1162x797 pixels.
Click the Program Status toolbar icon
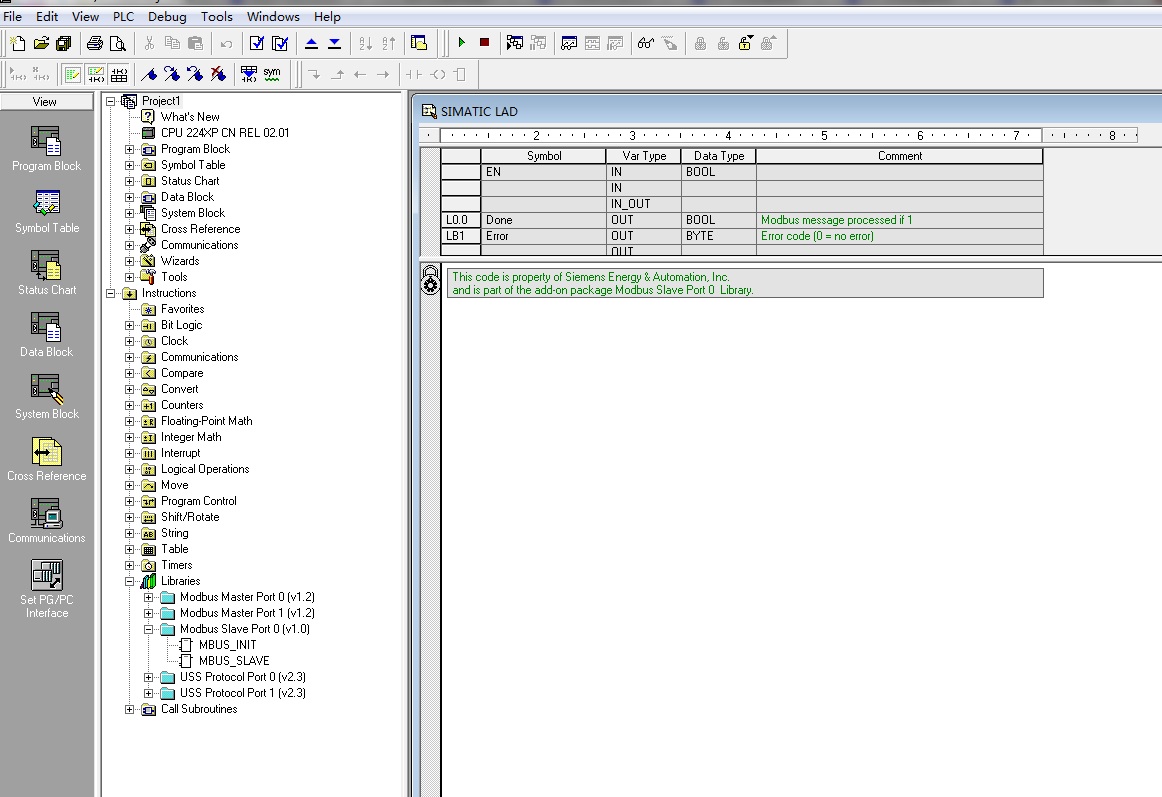tap(515, 43)
